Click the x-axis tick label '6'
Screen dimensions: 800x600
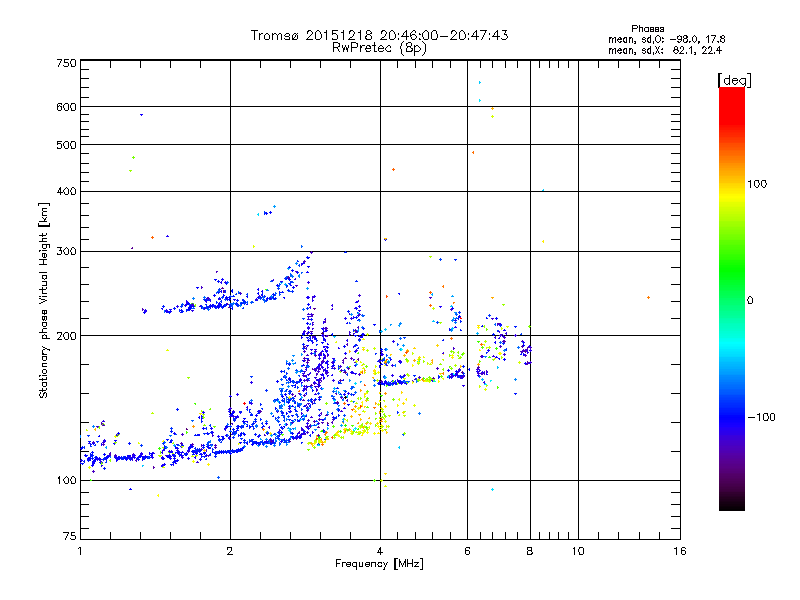pos(467,551)
